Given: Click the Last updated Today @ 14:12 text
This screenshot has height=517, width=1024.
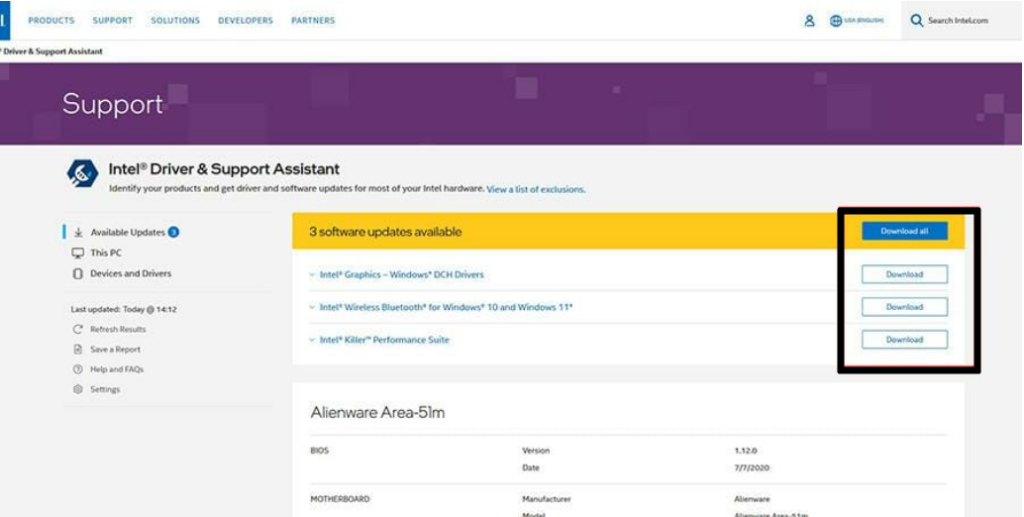Looking at the screenshot, I should pyautogui.click(x=123, y=309).
